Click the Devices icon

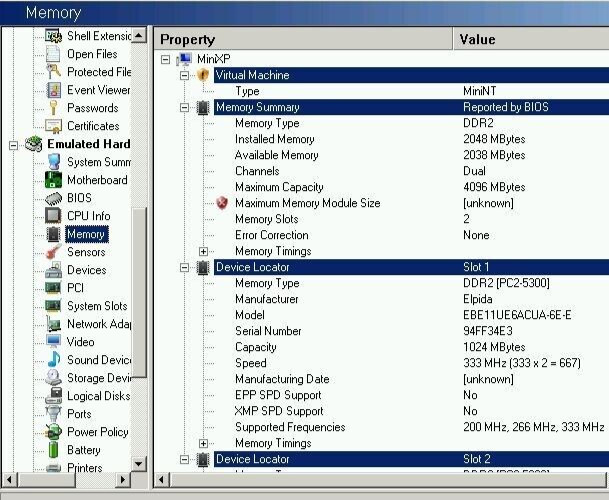pos(53,270)
